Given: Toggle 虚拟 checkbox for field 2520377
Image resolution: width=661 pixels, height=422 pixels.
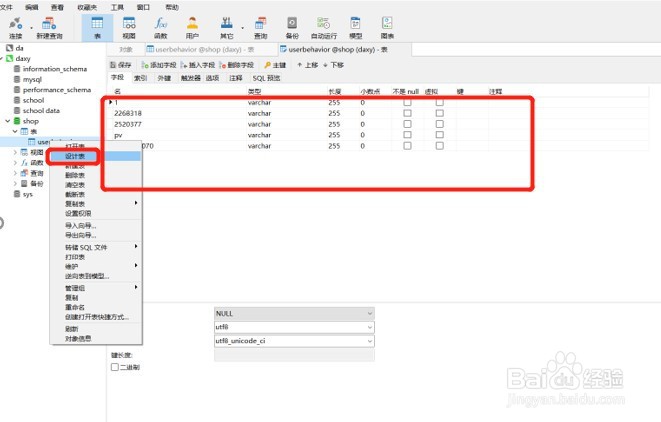Looking at the screenshot, I should [440, 124].
